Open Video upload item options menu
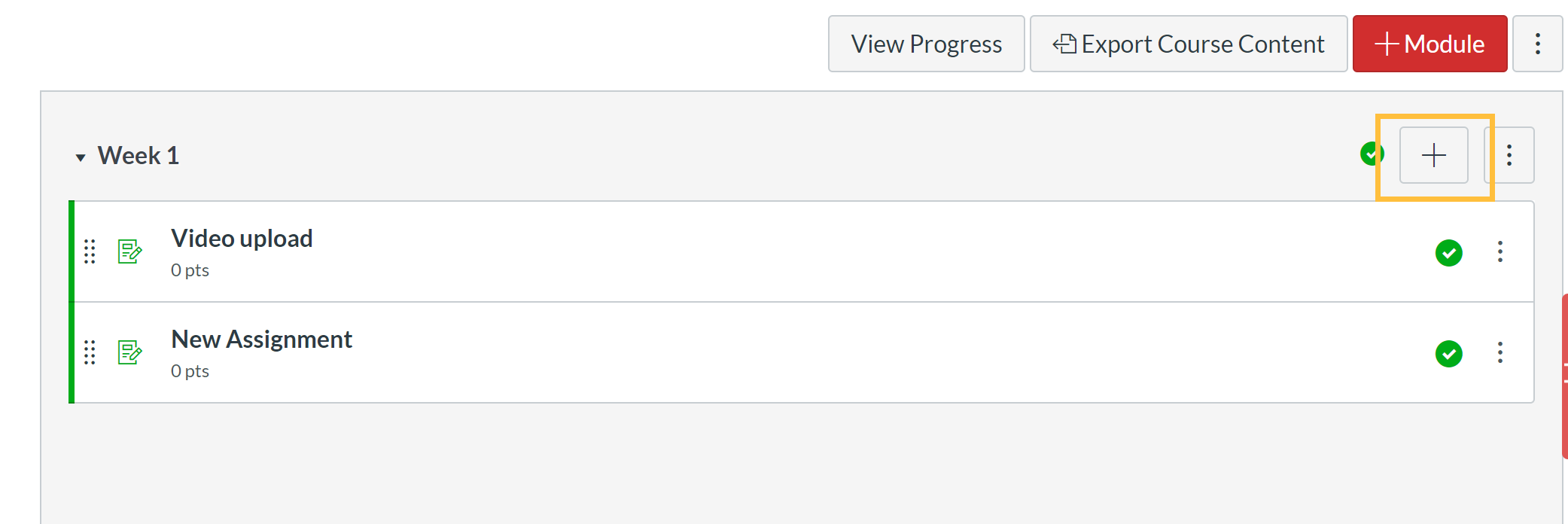Image resolution: width=1568 pixels, height=524 pixels. (1499, 251)
